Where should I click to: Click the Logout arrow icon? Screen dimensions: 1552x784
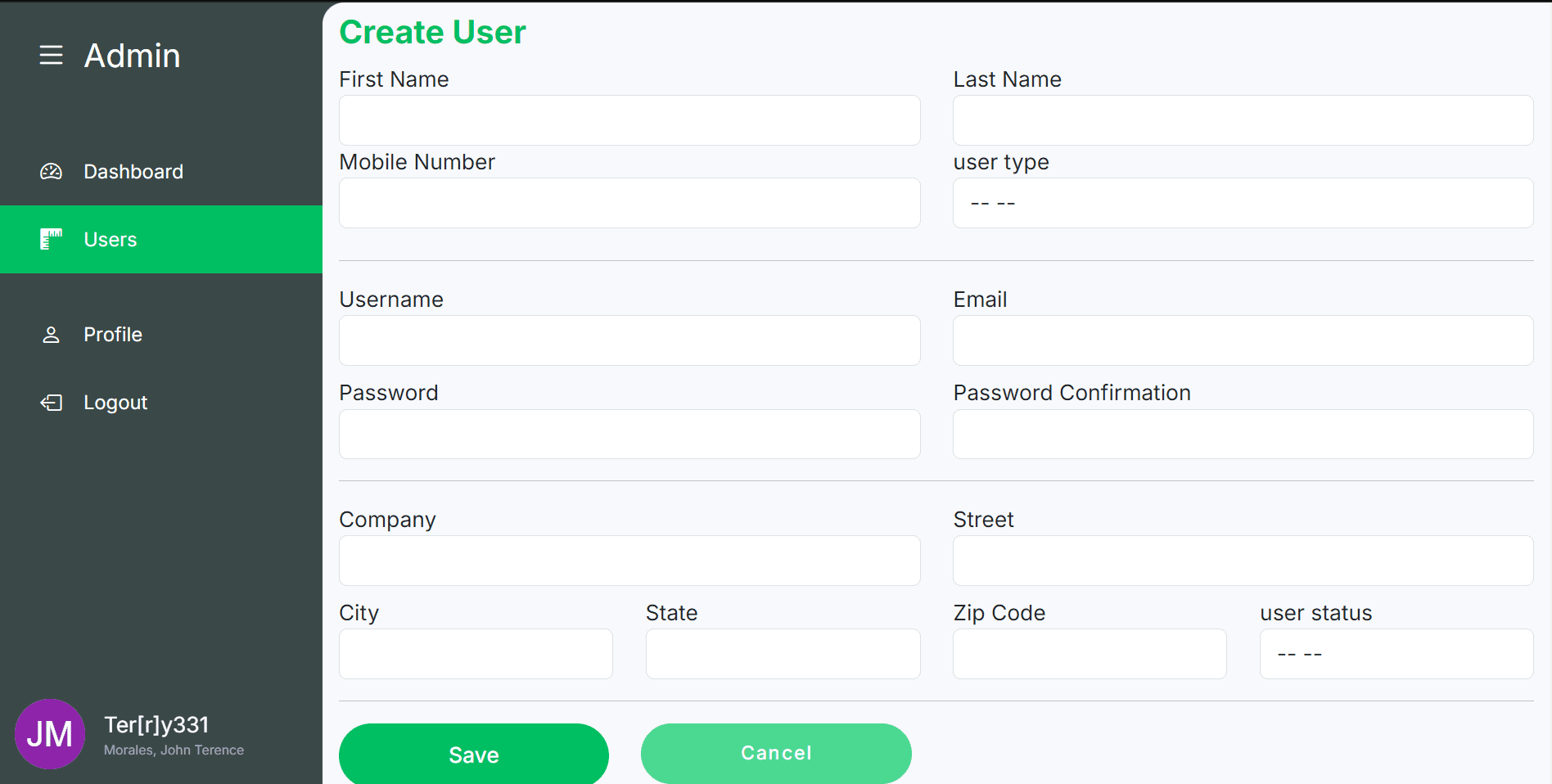(x=51, y=403)
